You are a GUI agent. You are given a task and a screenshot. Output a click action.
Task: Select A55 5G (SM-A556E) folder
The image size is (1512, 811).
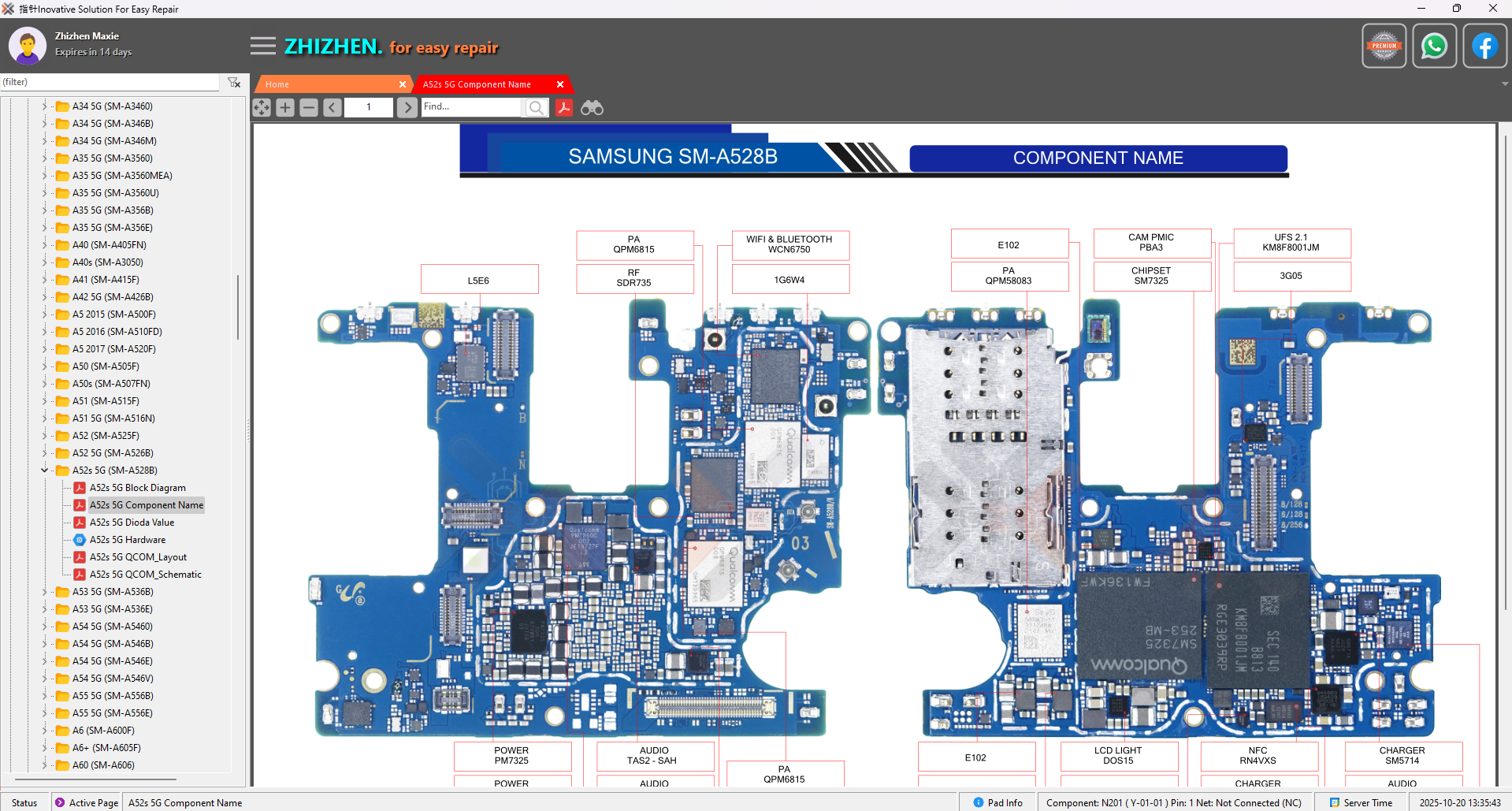point(113,713)
